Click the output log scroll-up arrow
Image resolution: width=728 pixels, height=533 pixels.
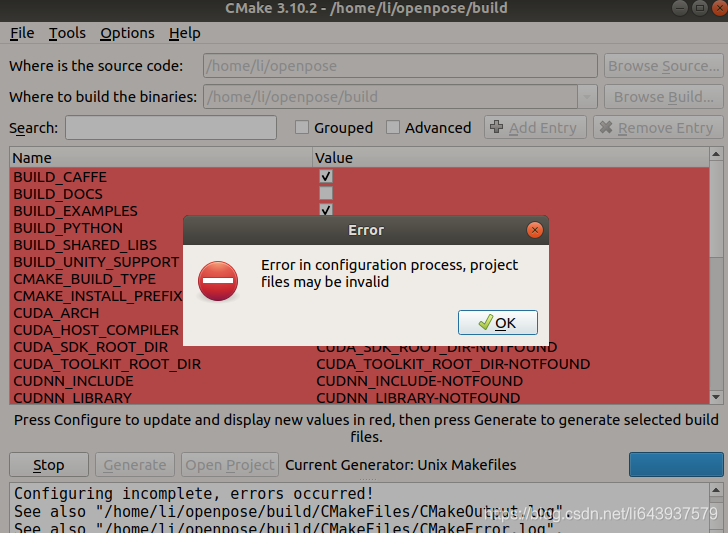pos(716,490)
